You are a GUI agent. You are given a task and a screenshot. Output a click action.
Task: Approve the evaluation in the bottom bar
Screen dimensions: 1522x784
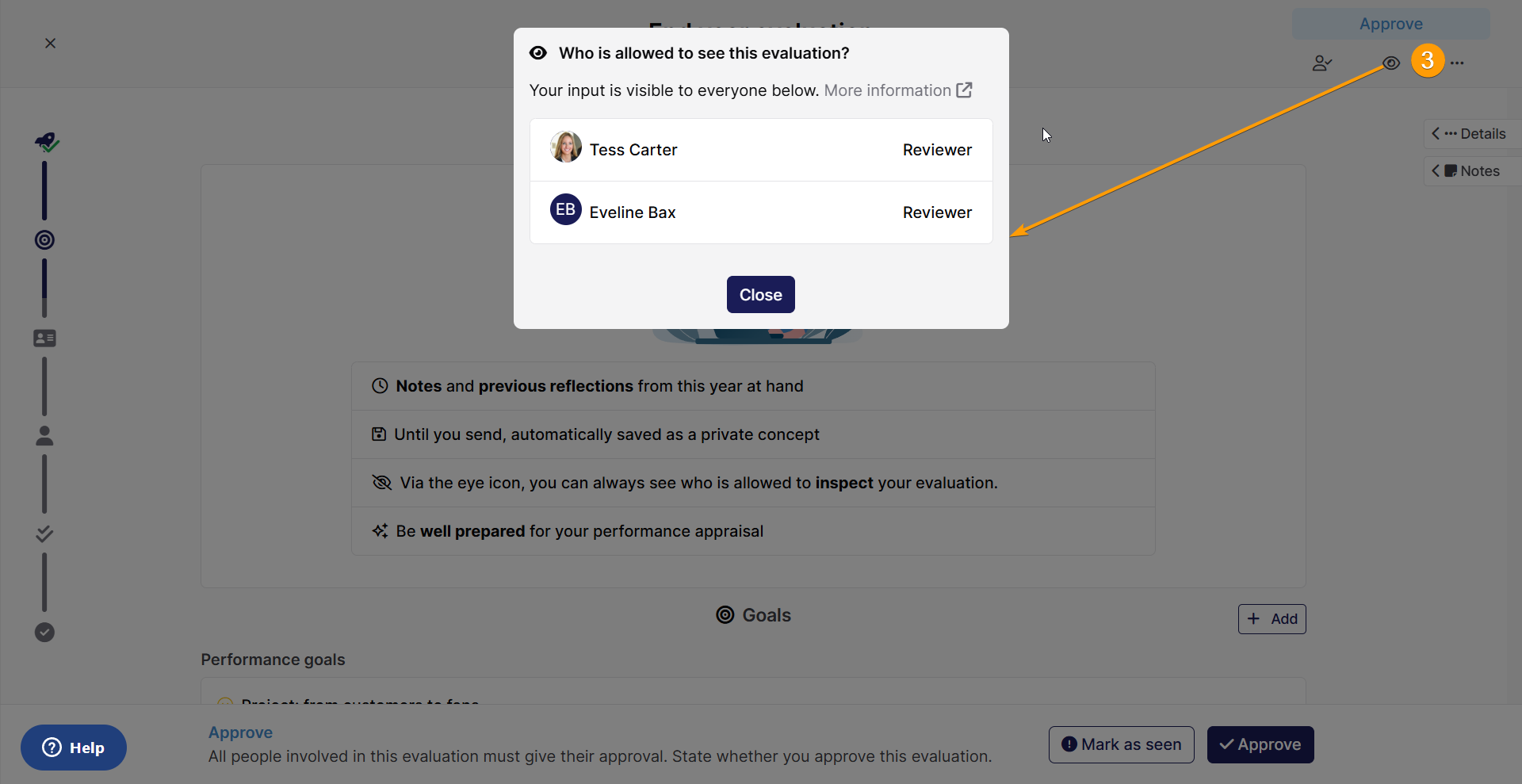point(1260,744)
